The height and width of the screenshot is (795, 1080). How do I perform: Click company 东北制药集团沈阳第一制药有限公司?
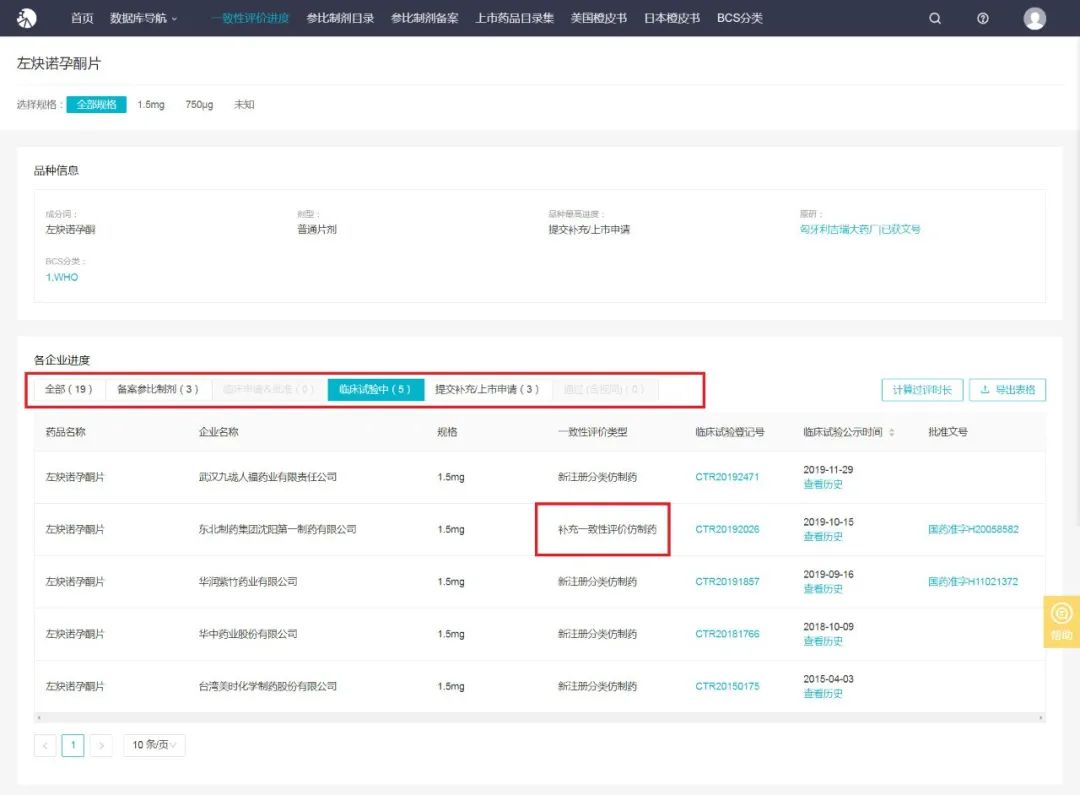coord(278,529)
